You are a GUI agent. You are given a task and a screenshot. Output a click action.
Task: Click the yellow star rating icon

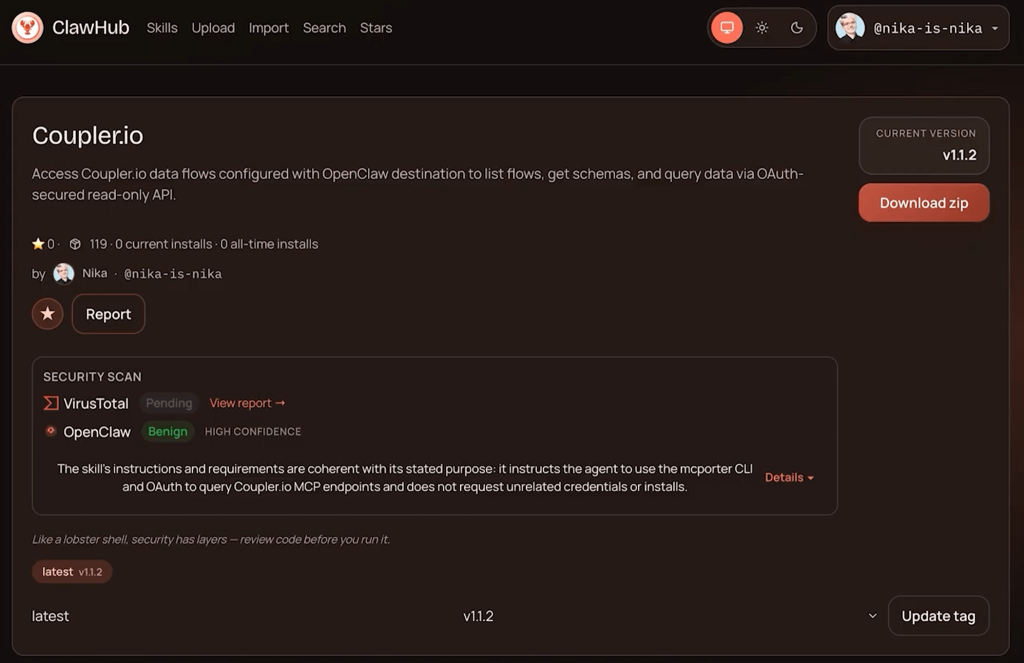click(38, 244)
